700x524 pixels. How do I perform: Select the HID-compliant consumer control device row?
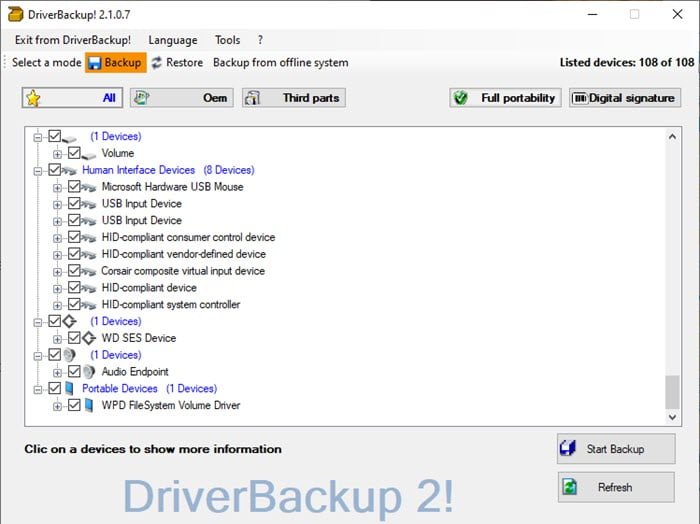(188, 237)
